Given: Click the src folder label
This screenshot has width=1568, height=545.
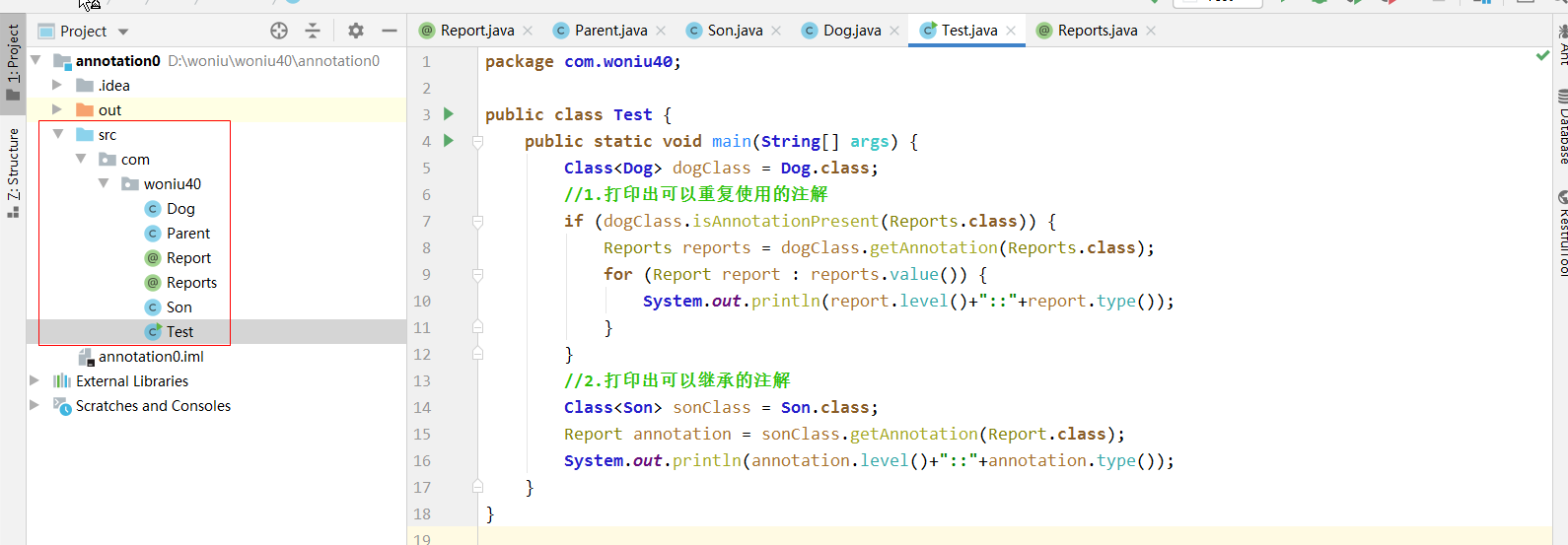Looking at the screenshot, I should [x=107, y=134].
